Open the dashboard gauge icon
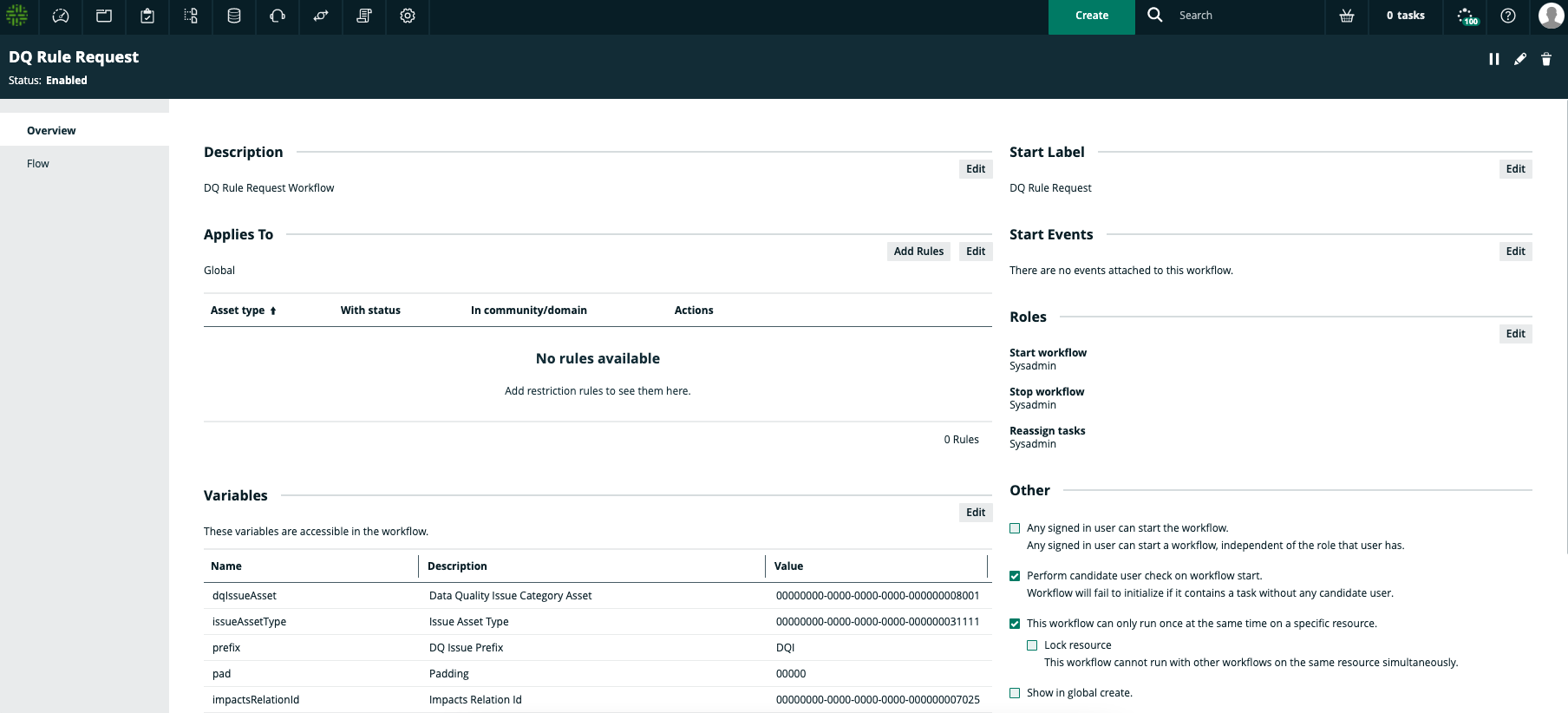This screenshot has height=713, width=1568. 61,16
